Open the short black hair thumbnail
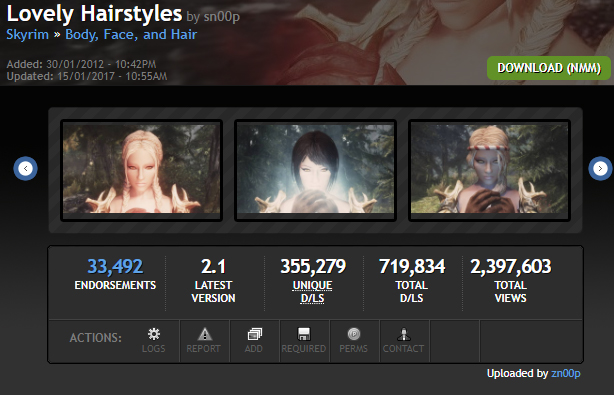Viewport: 614px width, 395px height. pyautogui.click(x=315, y=170)
